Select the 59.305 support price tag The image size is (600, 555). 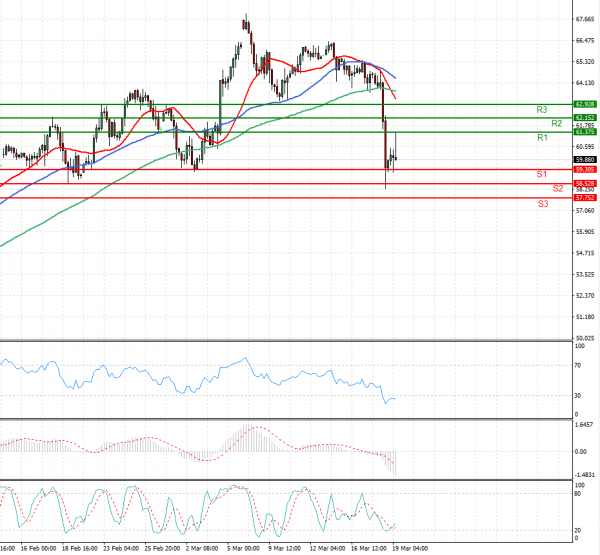coord(585,169)
